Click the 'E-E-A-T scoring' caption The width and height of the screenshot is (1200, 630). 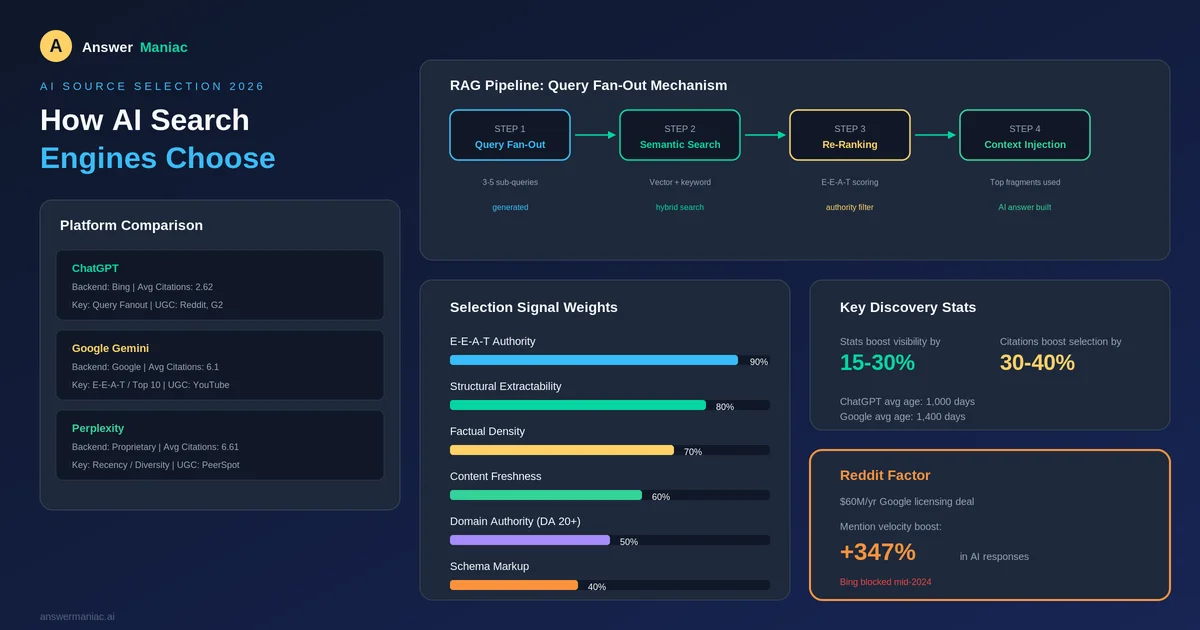[x=850, y=182]
